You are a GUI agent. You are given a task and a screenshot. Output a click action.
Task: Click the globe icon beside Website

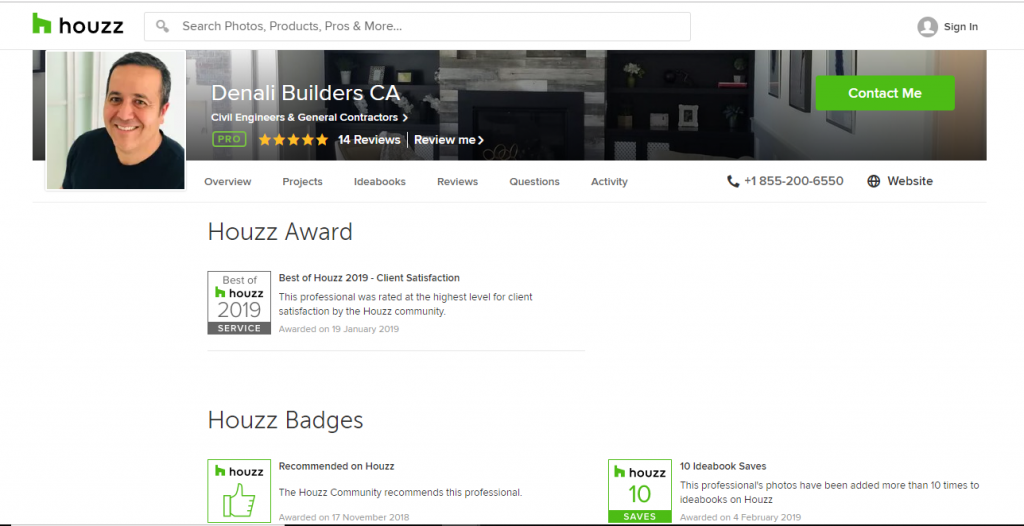point(873,182)
